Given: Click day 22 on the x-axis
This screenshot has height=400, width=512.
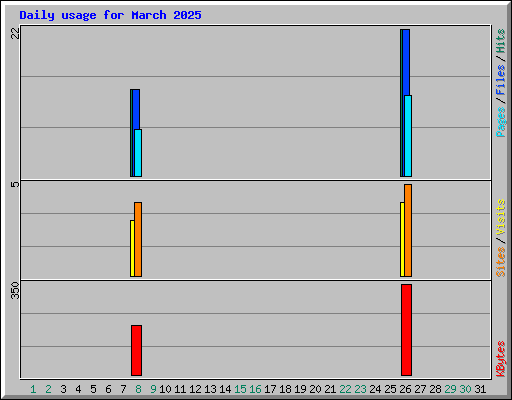Looking at the screenshot, I should 345,389.
